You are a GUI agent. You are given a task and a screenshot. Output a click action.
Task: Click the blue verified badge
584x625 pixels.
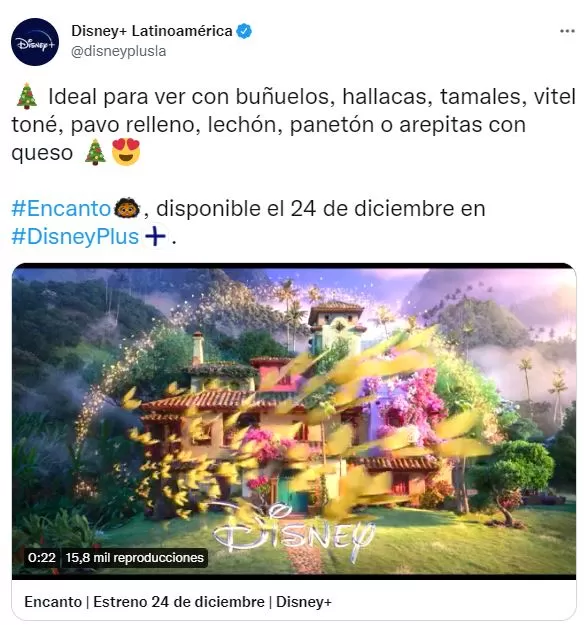(x=244, y=31)
